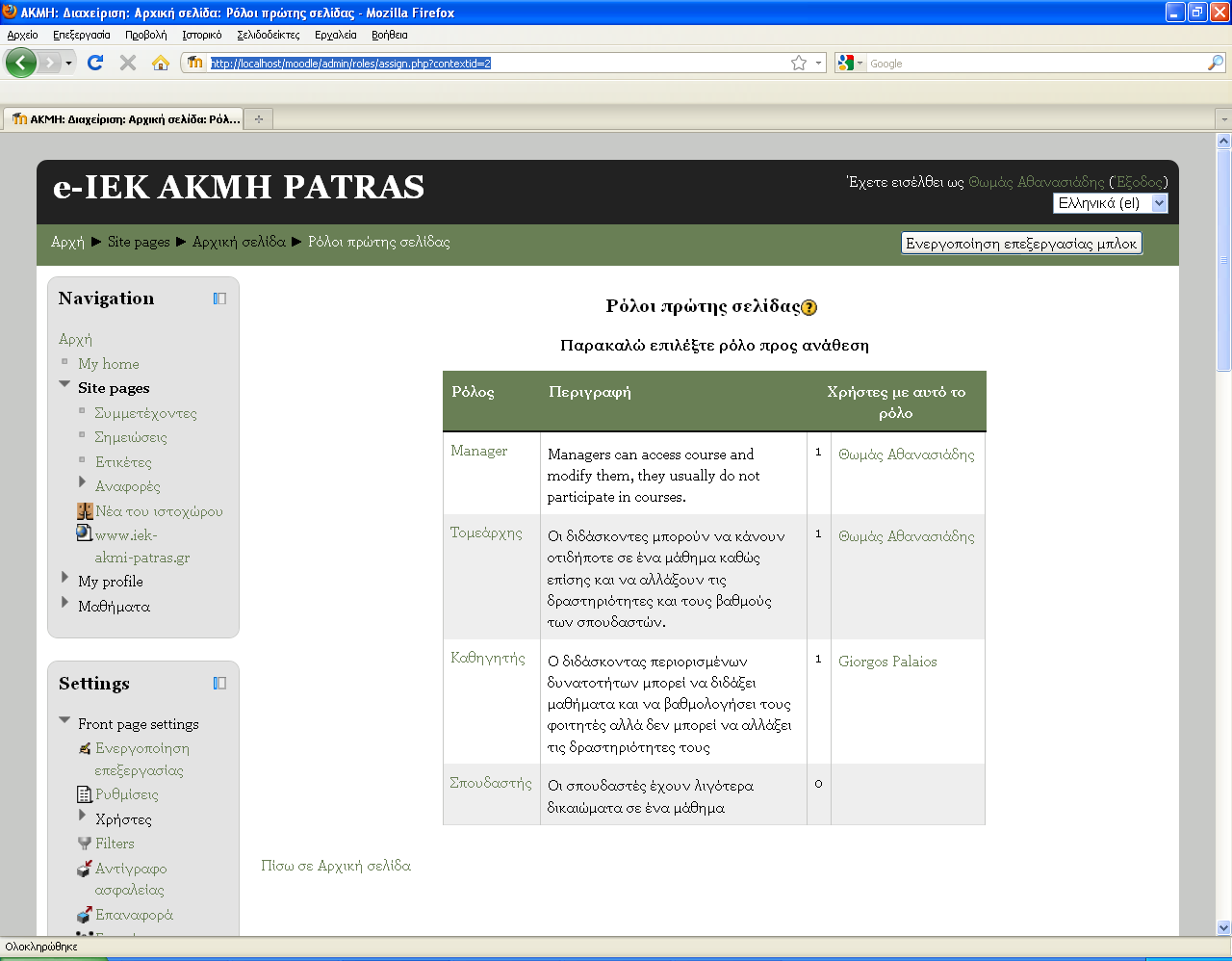
Task: Collapse the Site pages tree node
Action: coord(64,385)
